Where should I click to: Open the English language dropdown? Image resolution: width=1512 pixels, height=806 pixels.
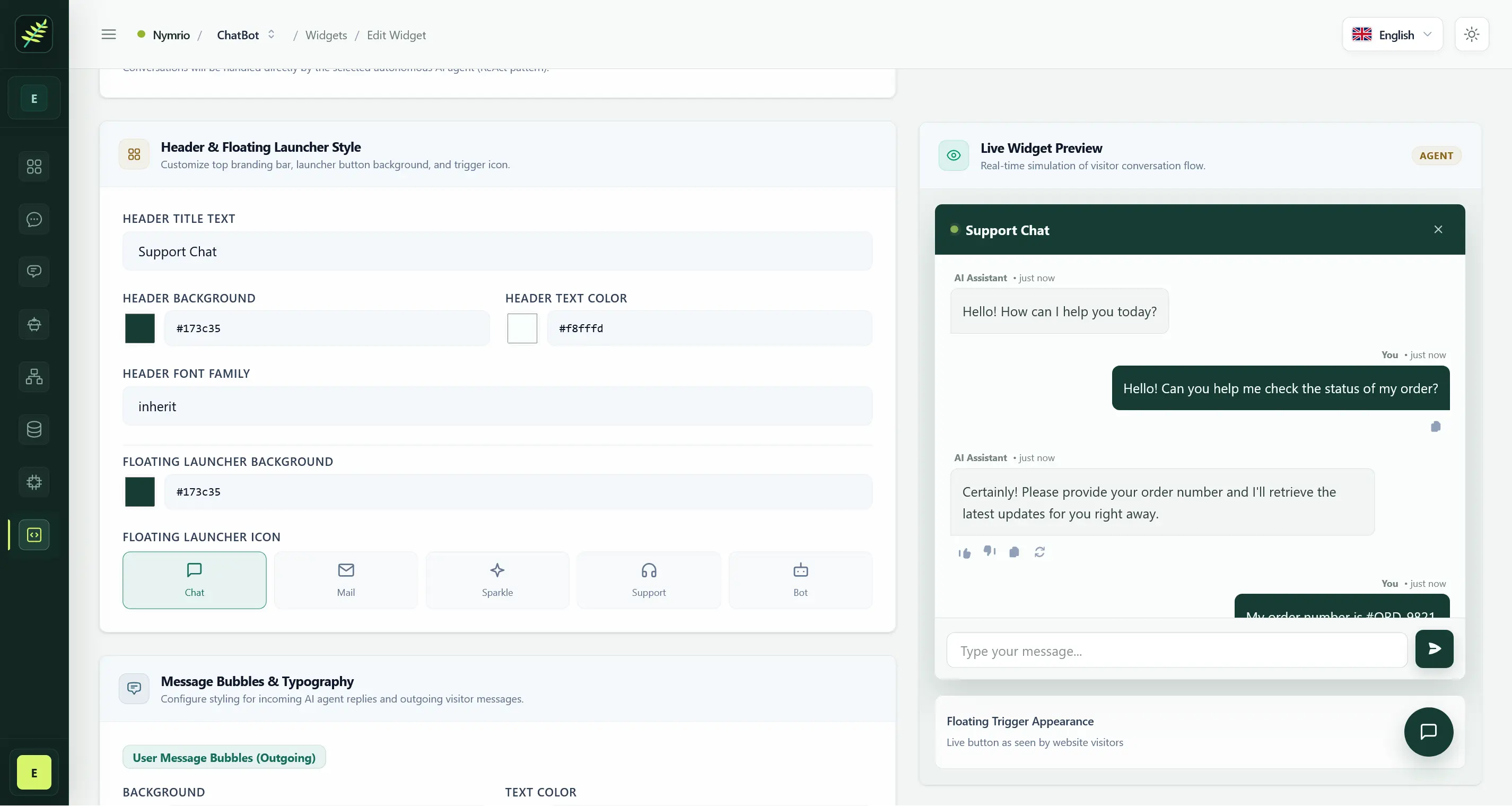click(x=1392, y=34)
